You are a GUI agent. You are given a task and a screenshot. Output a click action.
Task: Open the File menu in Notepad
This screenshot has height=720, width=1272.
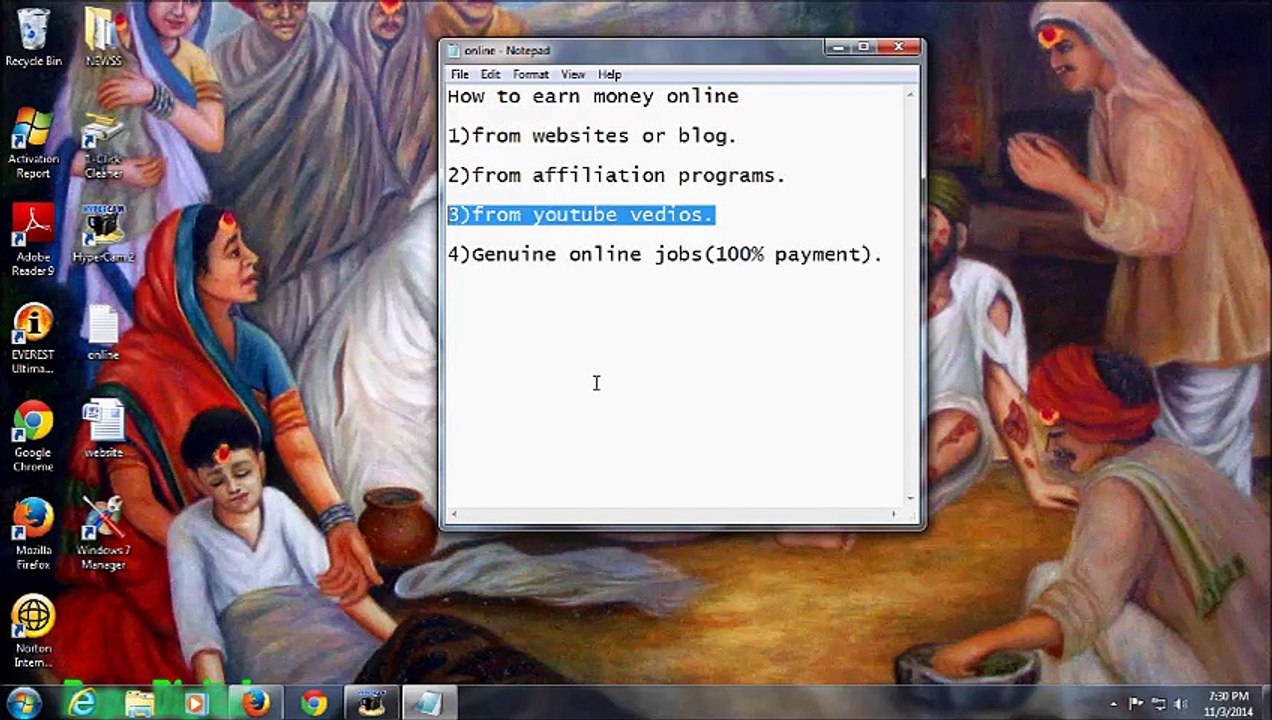459,74
